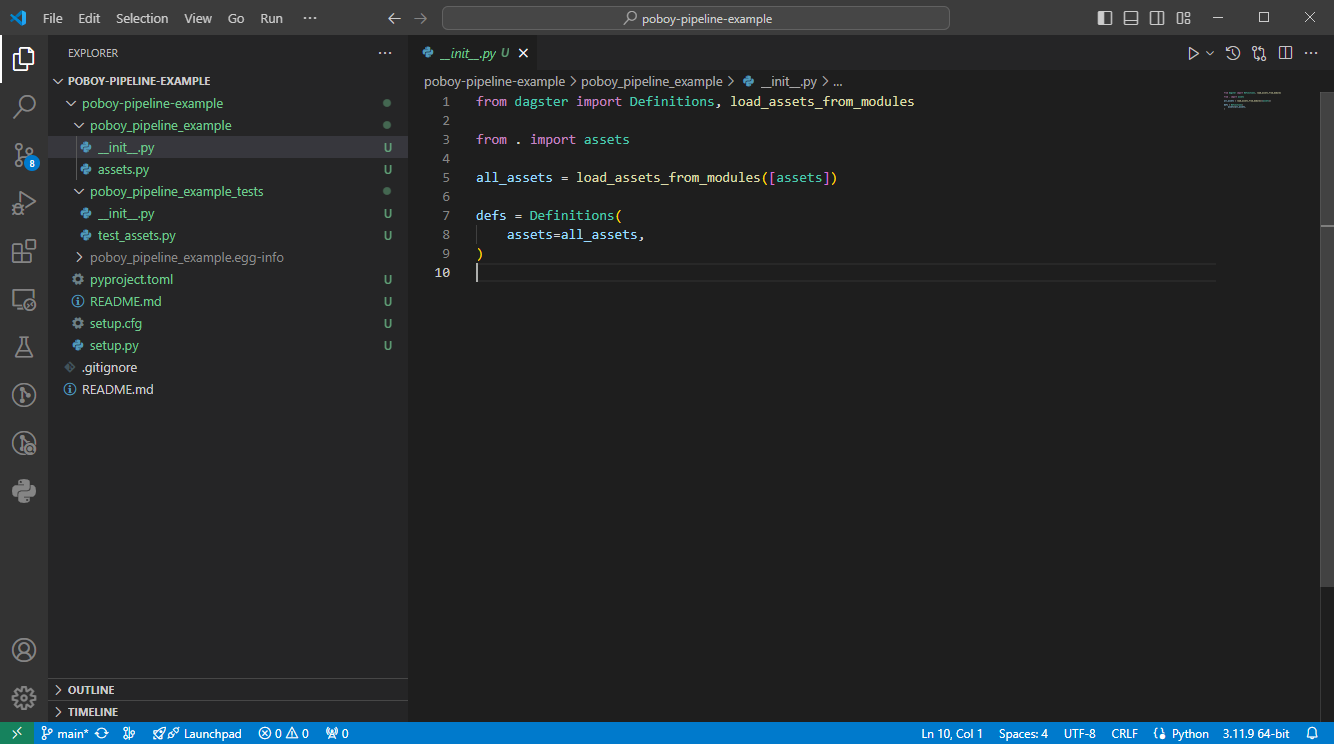Image resolution: width=1334 pixels, height=744 pixels.
Task: Expand the OUTLINE section
Action: pos(90,690)
